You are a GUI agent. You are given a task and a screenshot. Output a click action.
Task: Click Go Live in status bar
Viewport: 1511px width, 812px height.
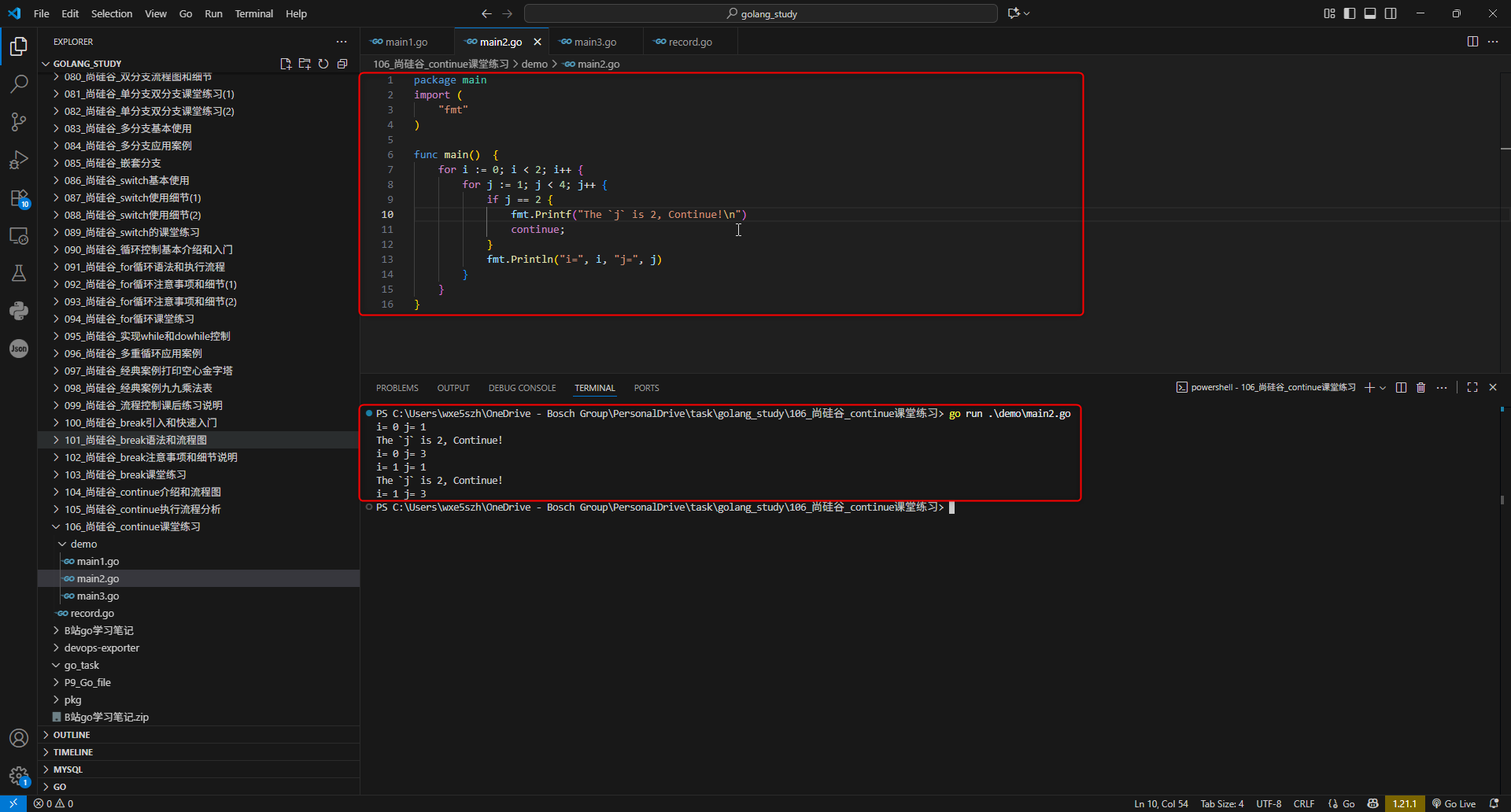coord(1454,803)
